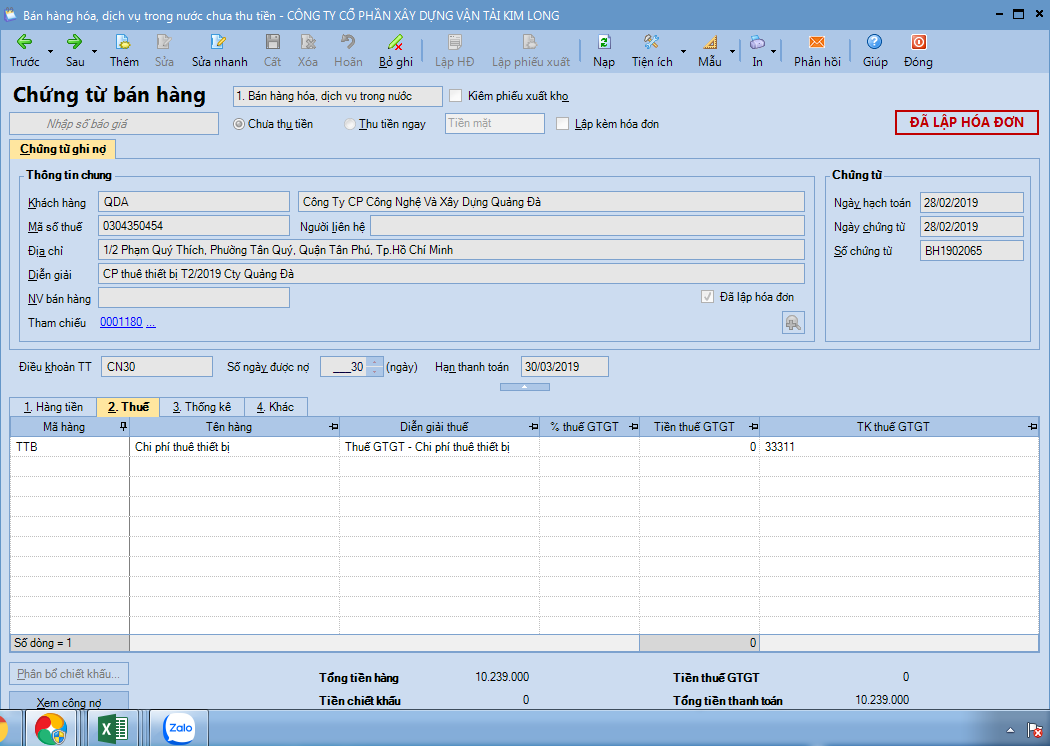Switch to the 4. Khác tab

(x=275, y=407)
